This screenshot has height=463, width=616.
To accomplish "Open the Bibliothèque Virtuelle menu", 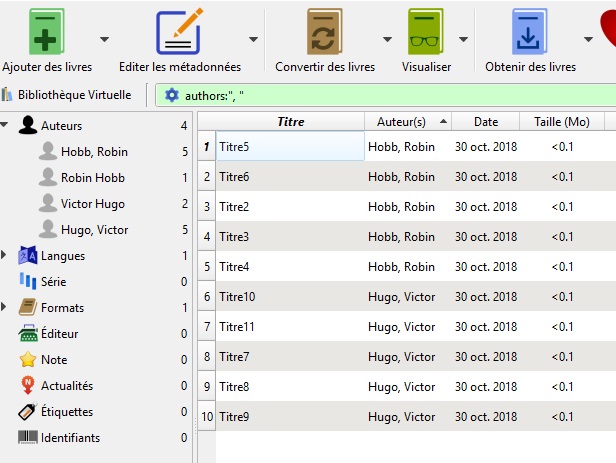I will click(x=67, y=95).
